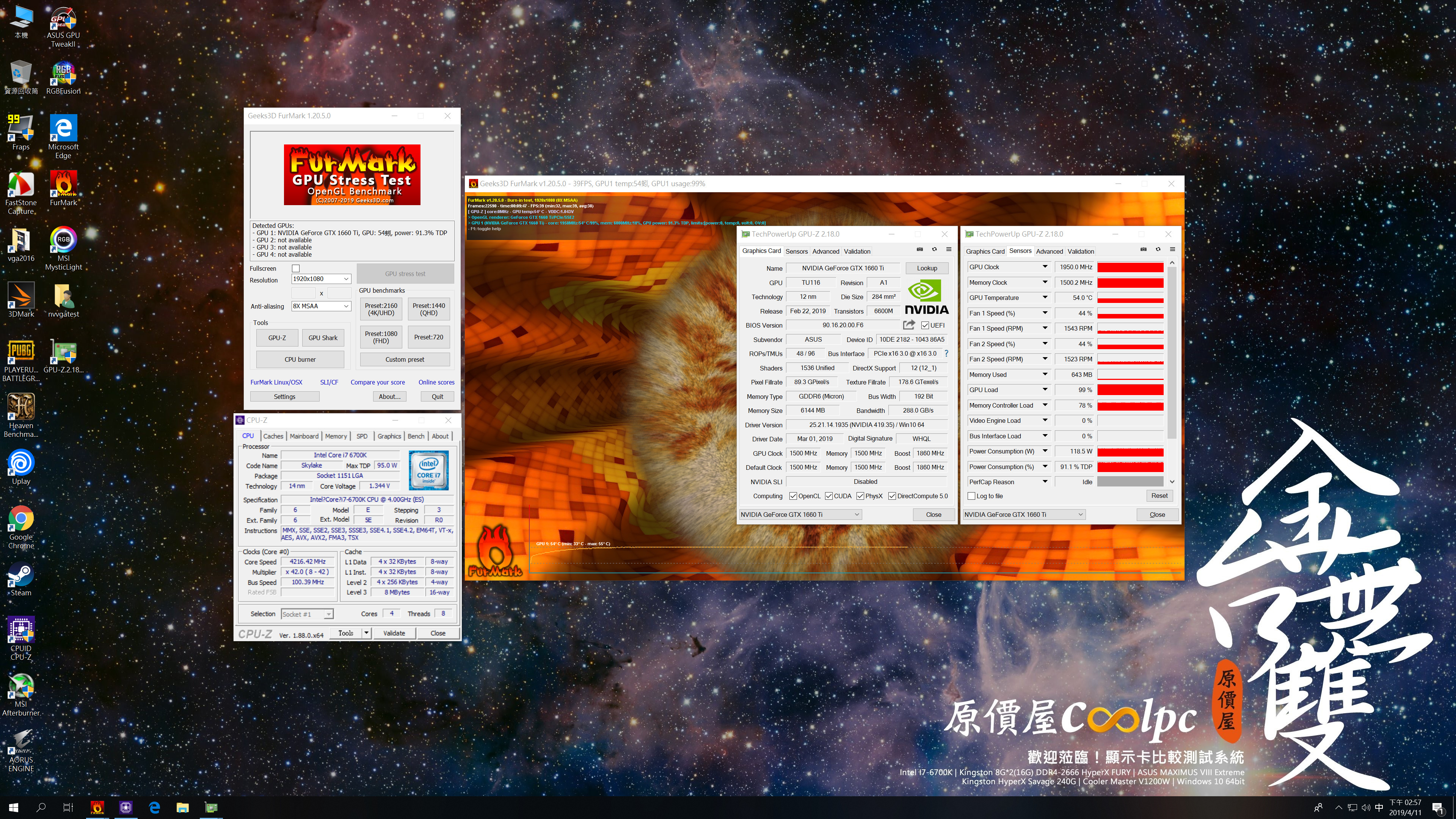Click bus interface question mark in GPU-Z
1456x819 pixels.
946,353
